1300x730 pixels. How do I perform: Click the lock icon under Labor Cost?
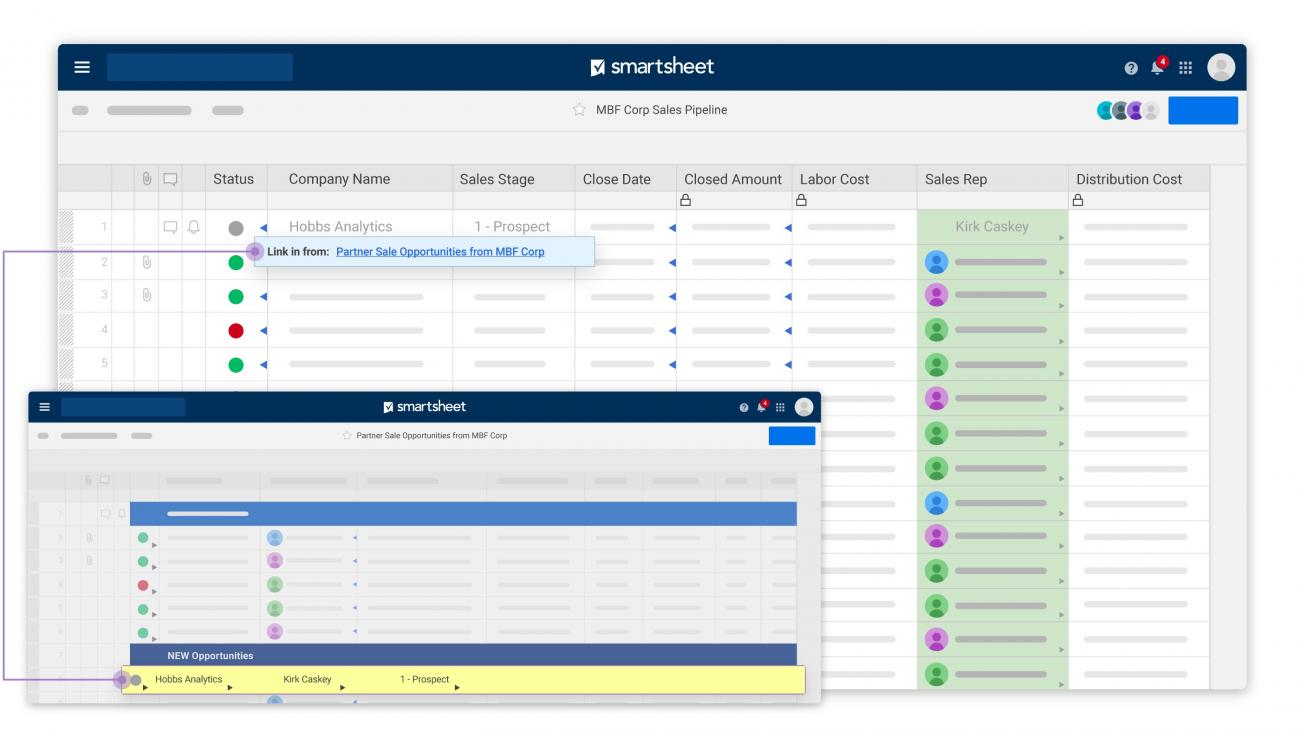pos(801,200)
